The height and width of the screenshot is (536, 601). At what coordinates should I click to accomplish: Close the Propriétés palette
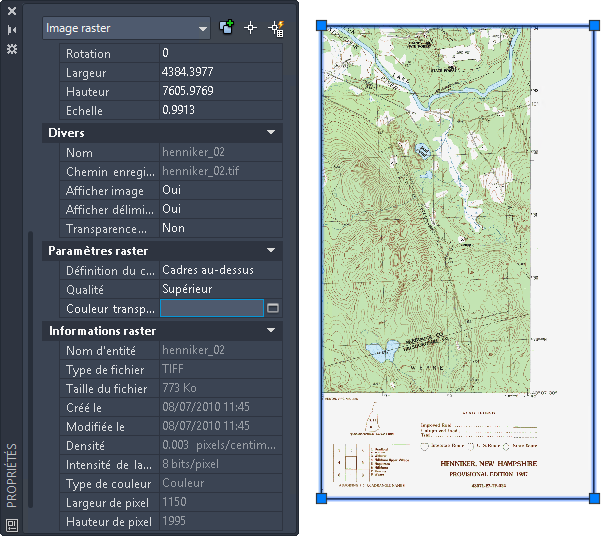12,11
